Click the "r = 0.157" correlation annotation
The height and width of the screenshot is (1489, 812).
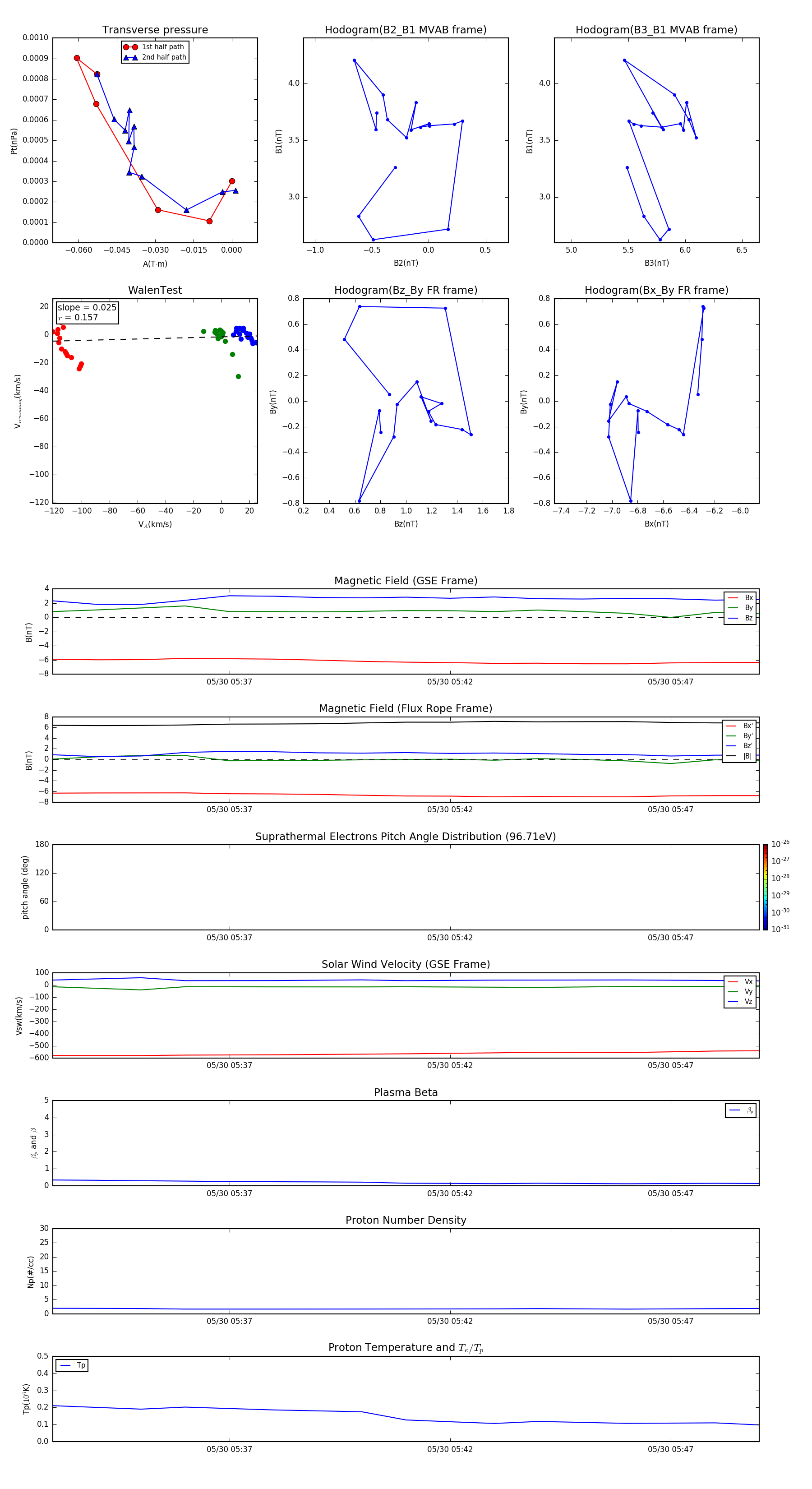(x=78, y=317)
